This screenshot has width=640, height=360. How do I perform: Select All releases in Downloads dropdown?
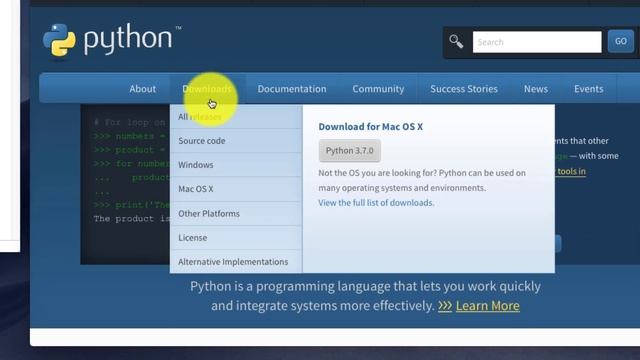tap(236, 117)
